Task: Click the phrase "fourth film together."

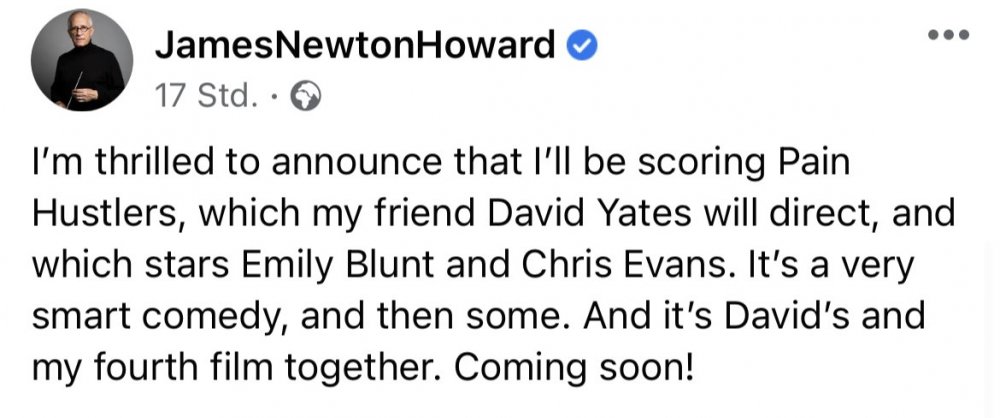Action: pyautogui.click(x=268, y=367)
